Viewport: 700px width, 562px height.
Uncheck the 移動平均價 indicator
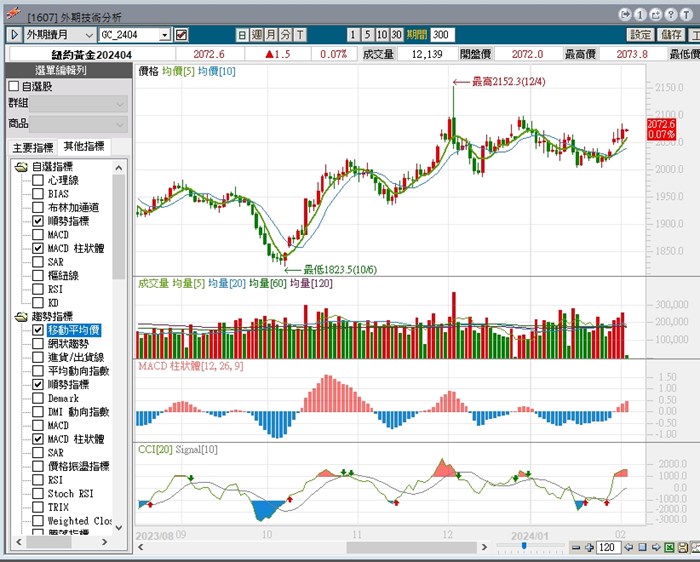pyautogui.click(x=38, y=329)
